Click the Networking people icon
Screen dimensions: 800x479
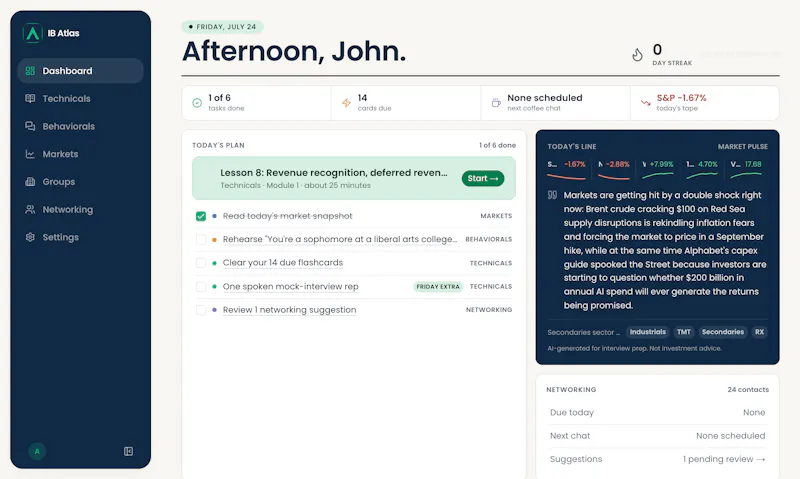pos(30,209)
